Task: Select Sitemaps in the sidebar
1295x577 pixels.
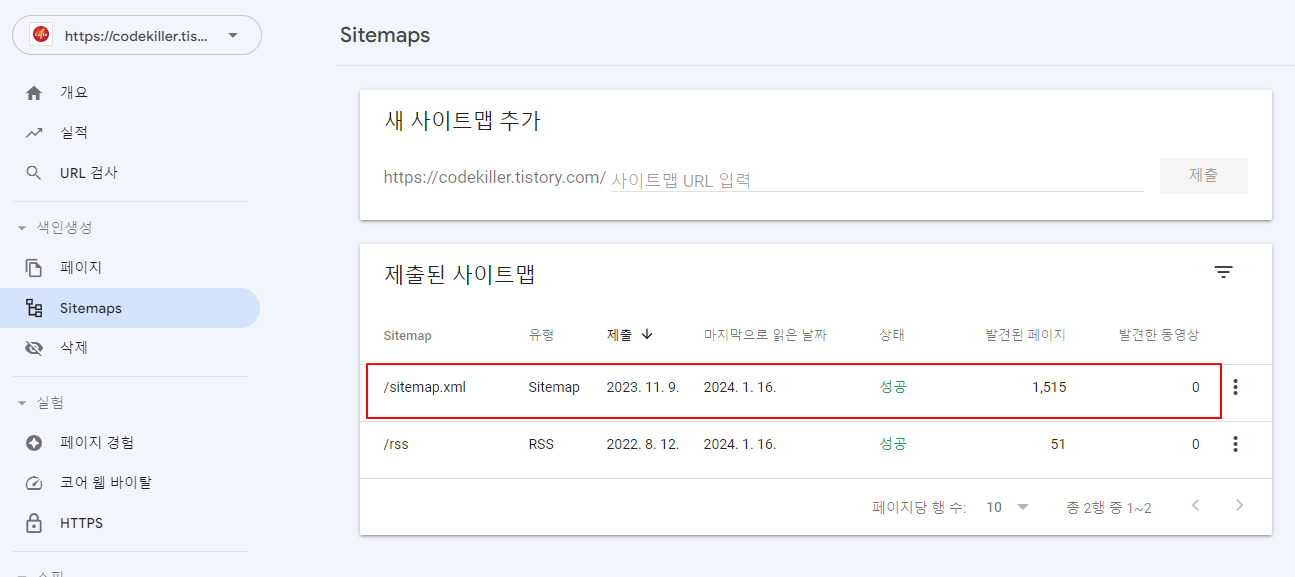Action: point(91,307)
